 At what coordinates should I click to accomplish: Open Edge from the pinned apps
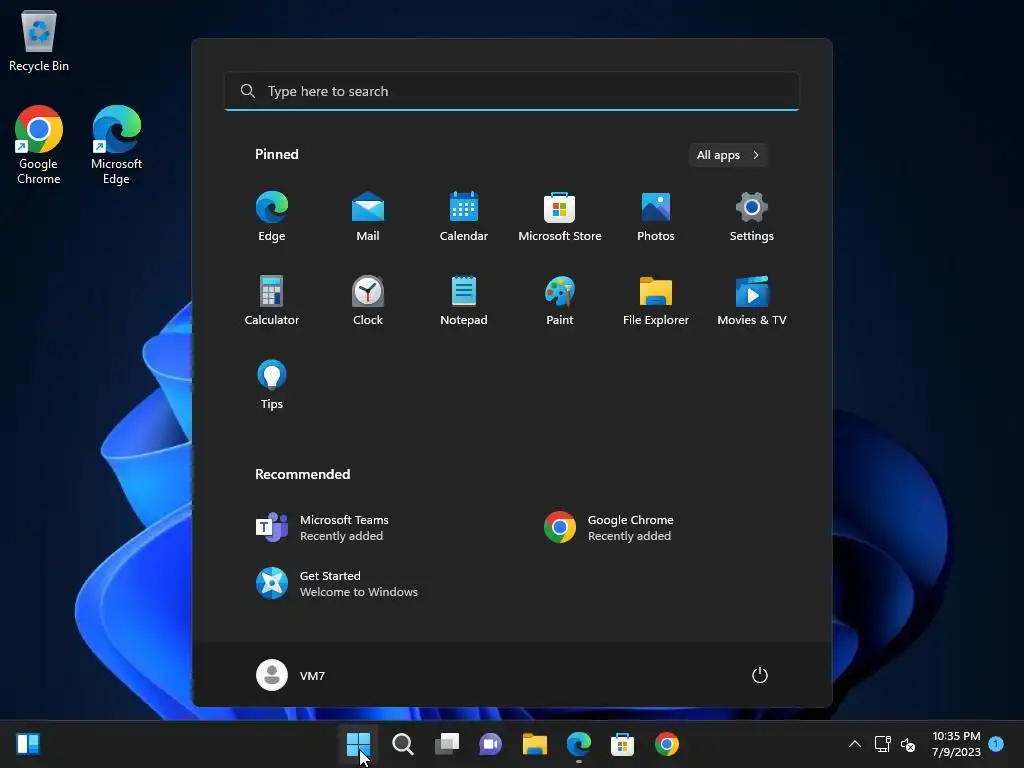coord(272,217)
